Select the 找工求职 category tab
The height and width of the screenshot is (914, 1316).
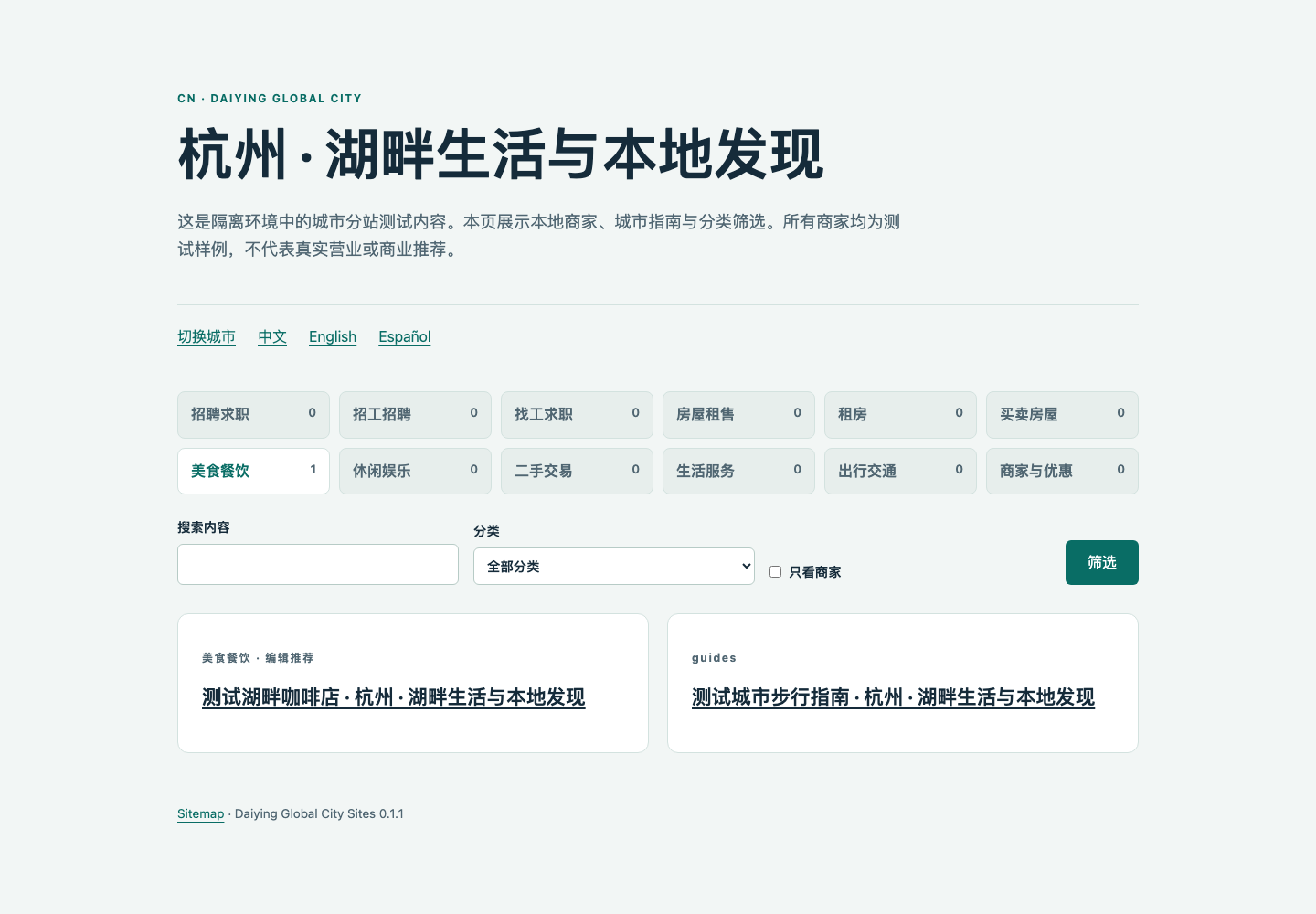tap(577, 415)
